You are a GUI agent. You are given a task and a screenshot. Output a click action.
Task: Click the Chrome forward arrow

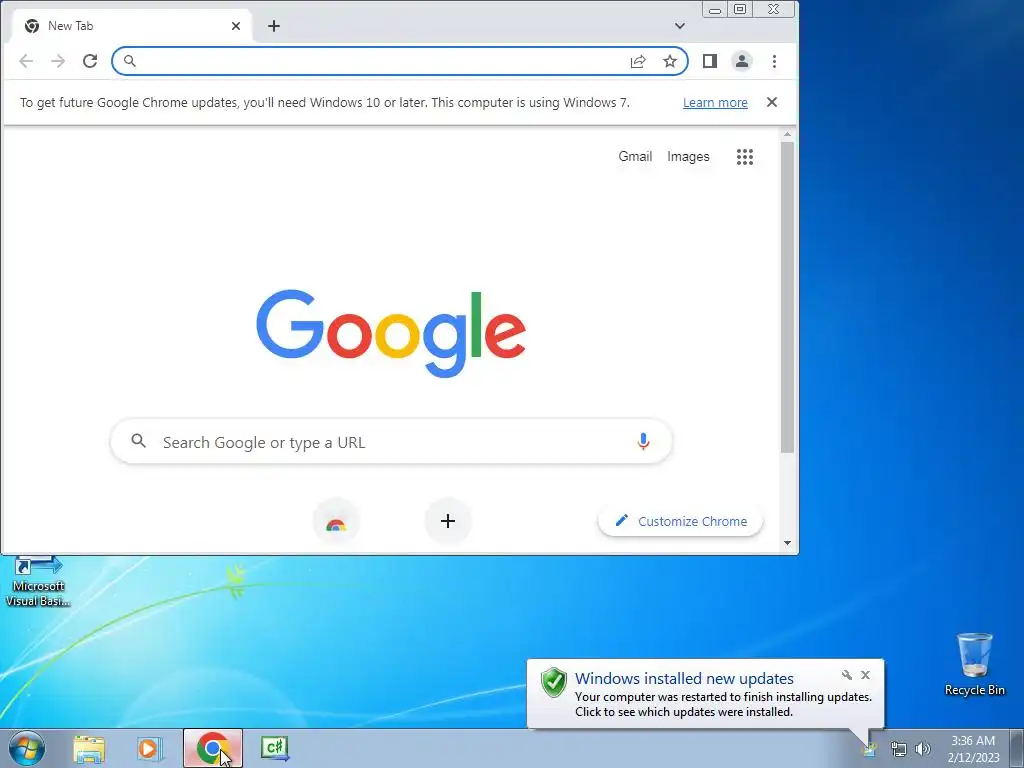point(58,61)
